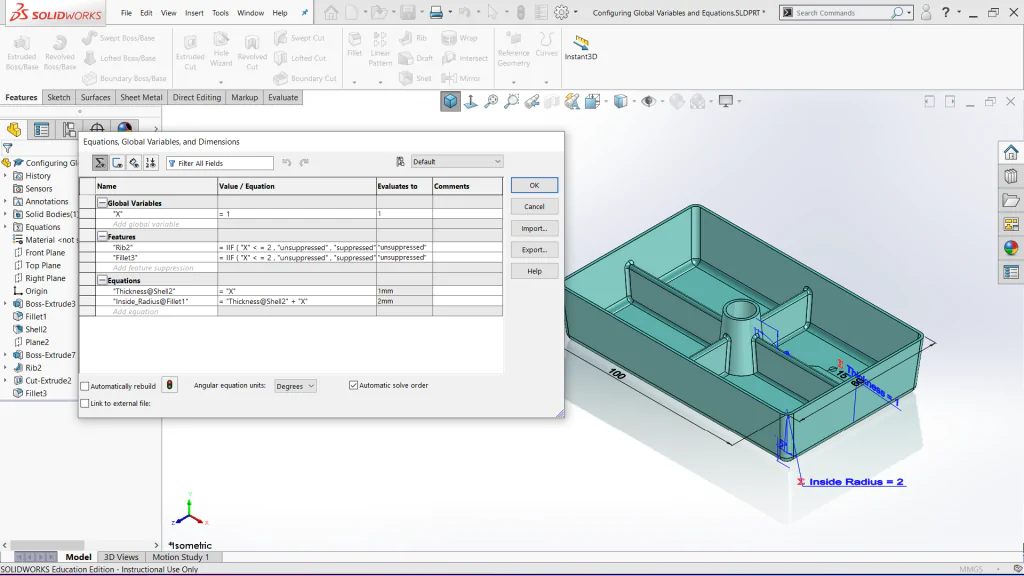Check Link to external file
Viewport: 1024px width, 576px height.
[x=85, y=404]
